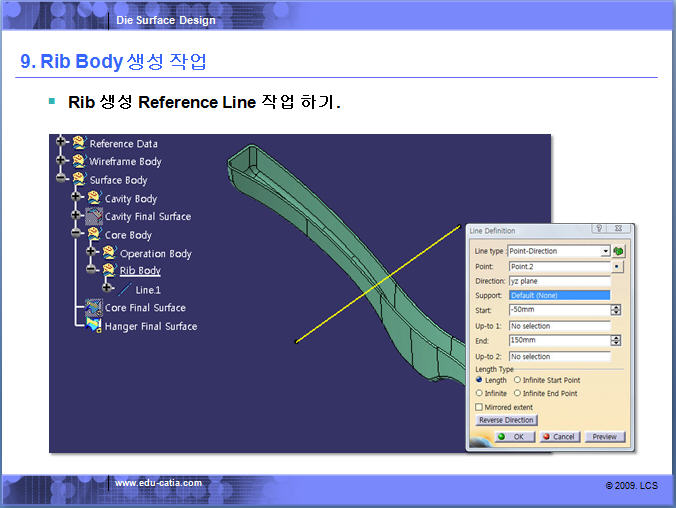676x508 pixels.
Task: Click the Wireframe Body set icon
Action: click(78, 161)
